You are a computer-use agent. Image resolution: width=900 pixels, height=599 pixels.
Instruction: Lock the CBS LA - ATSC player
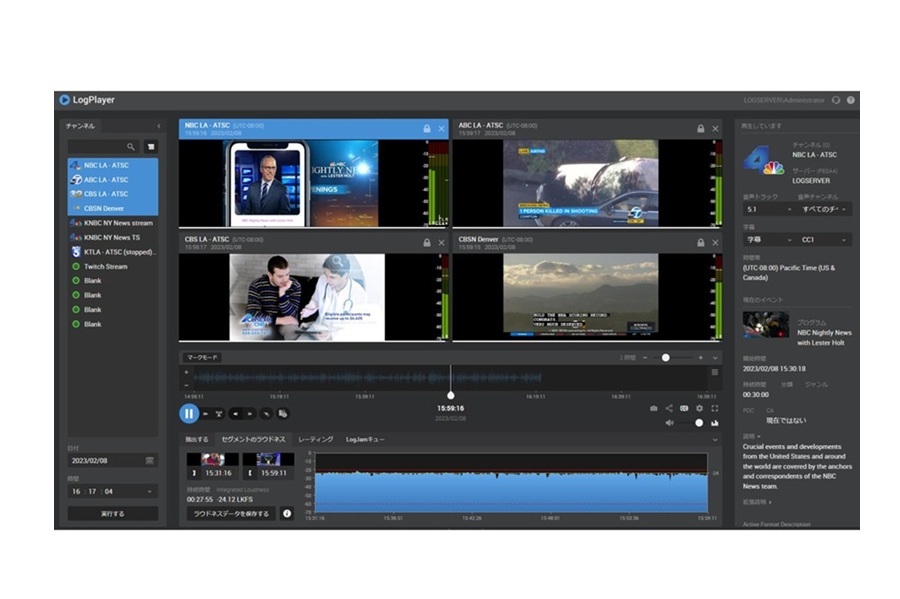coord(426,243)
